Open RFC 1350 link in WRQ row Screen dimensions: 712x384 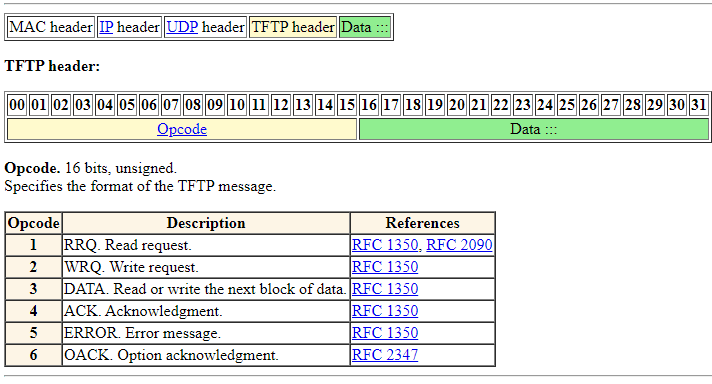pyautogui.click(x=385, y=267)
